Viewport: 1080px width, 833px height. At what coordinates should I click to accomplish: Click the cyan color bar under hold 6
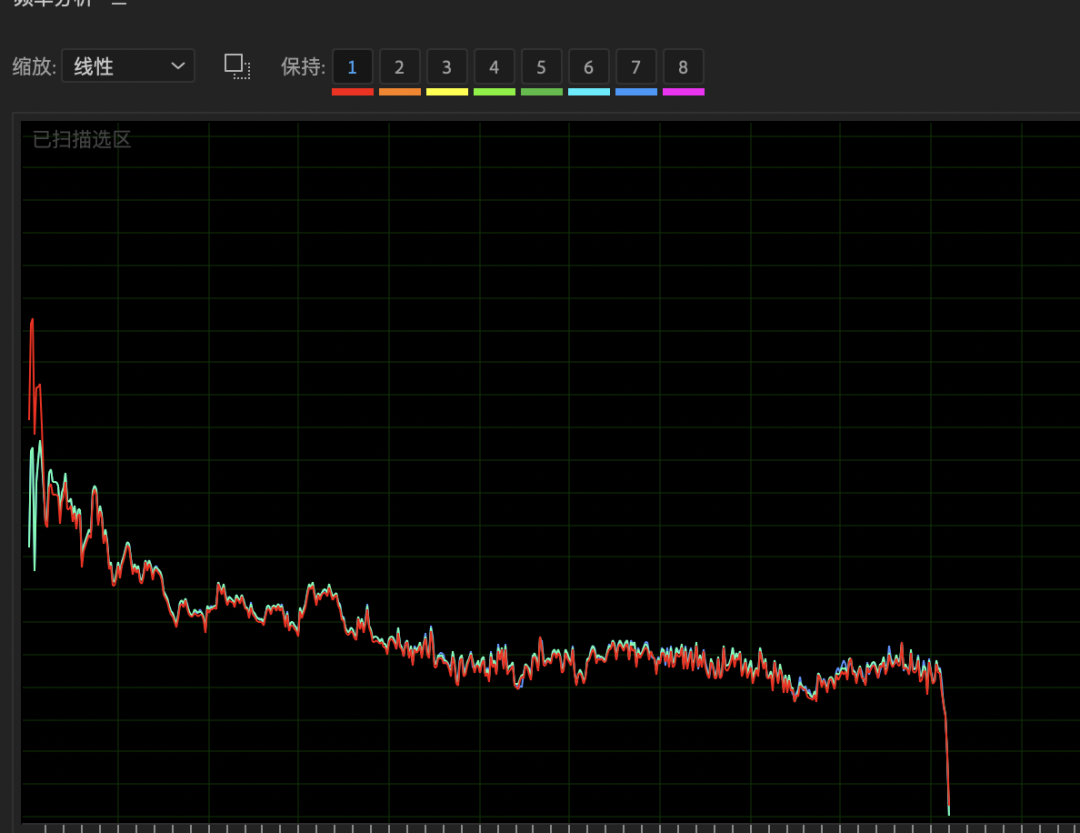point(588,92)
